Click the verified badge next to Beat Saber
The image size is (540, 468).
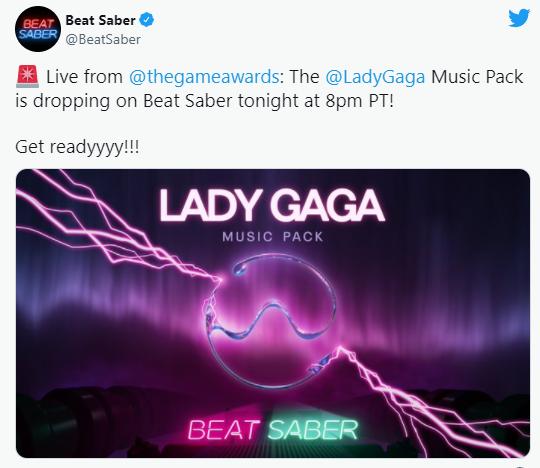[x=146, y=20]
